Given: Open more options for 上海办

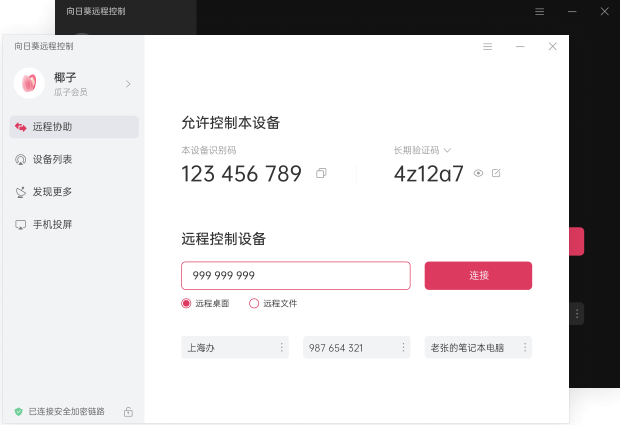Looking at the screenshot, I should (x=282, y=348).
